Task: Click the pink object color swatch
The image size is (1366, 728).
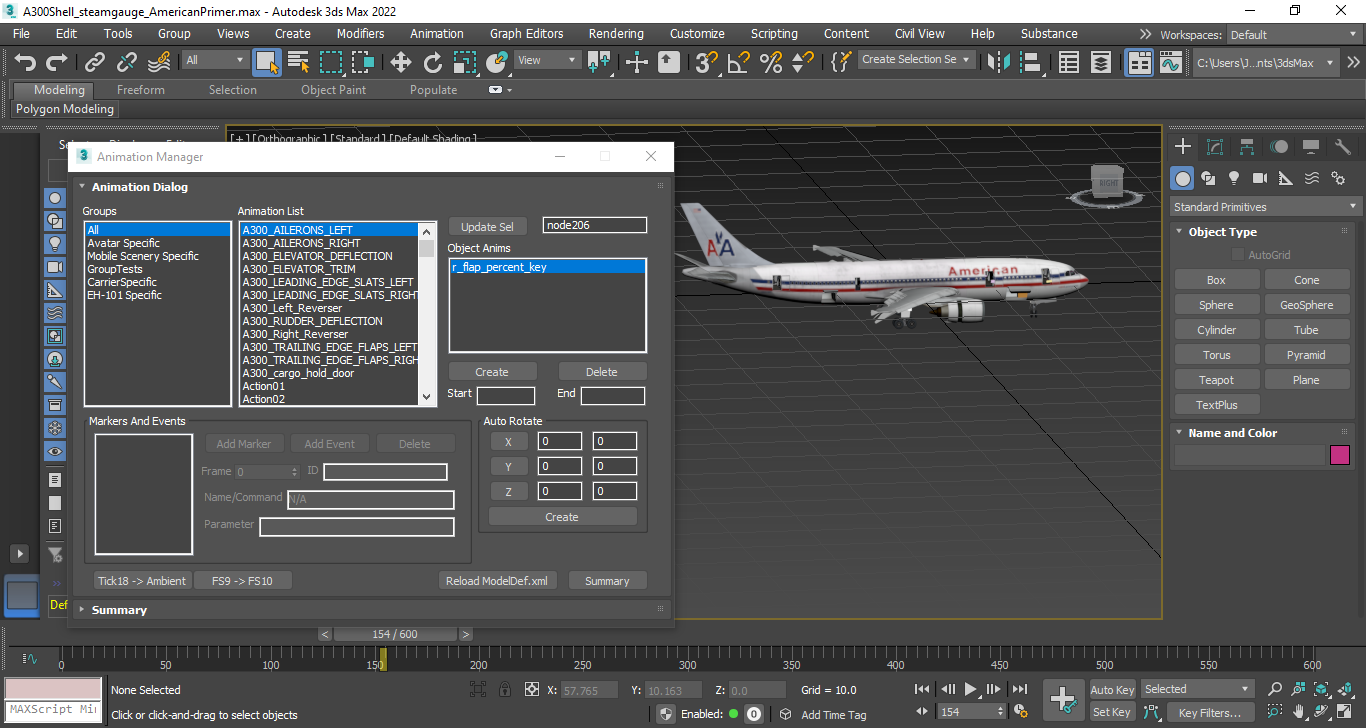Action: [x=1340, y=455]
